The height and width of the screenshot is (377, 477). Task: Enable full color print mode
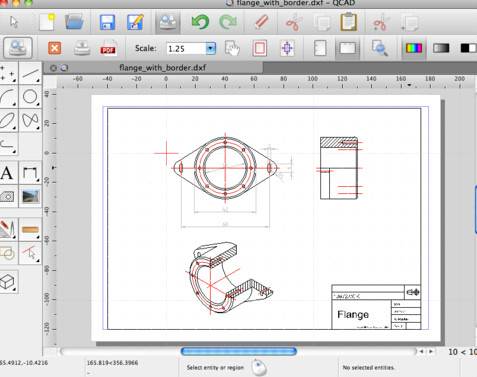click(414, 48)
